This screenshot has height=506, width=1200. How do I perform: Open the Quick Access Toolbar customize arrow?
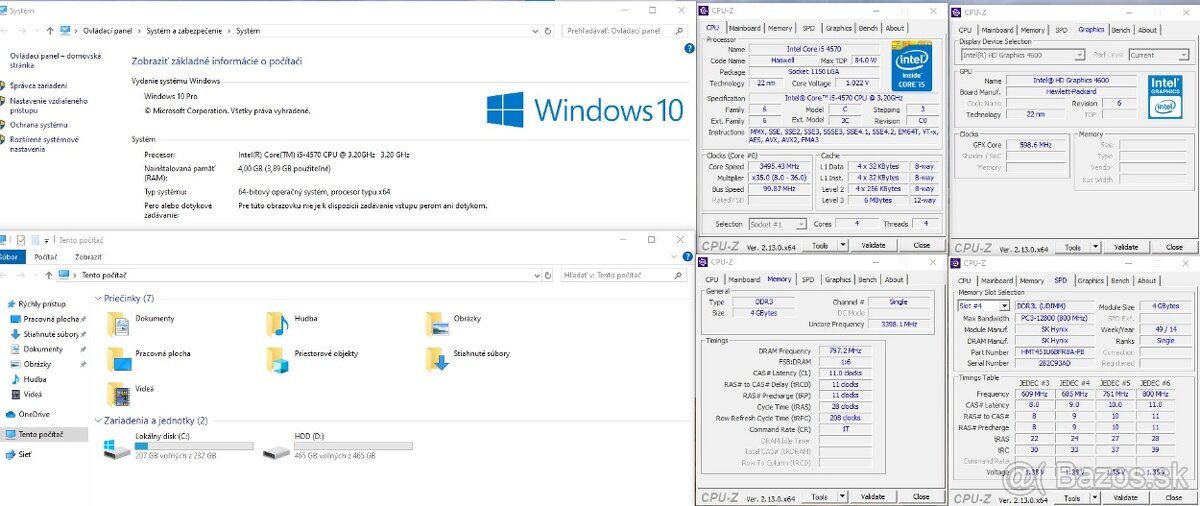(48, 240)
